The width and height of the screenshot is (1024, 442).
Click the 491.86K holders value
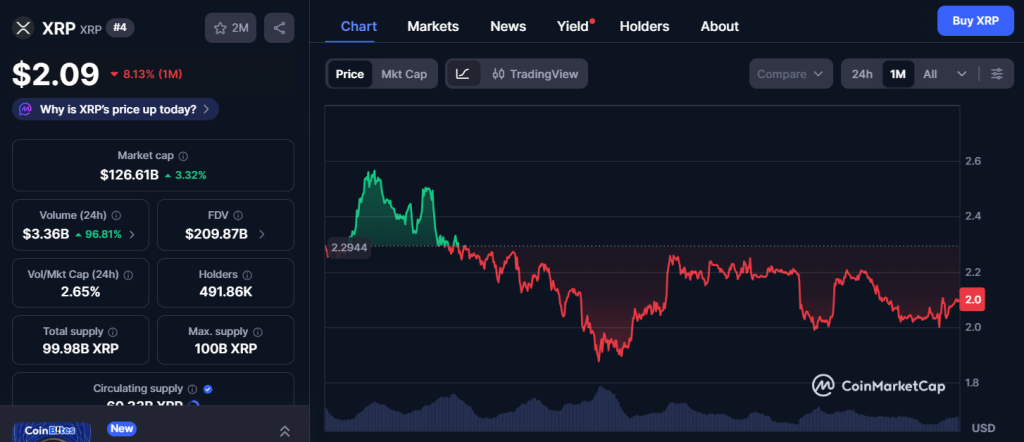[225, 291]
